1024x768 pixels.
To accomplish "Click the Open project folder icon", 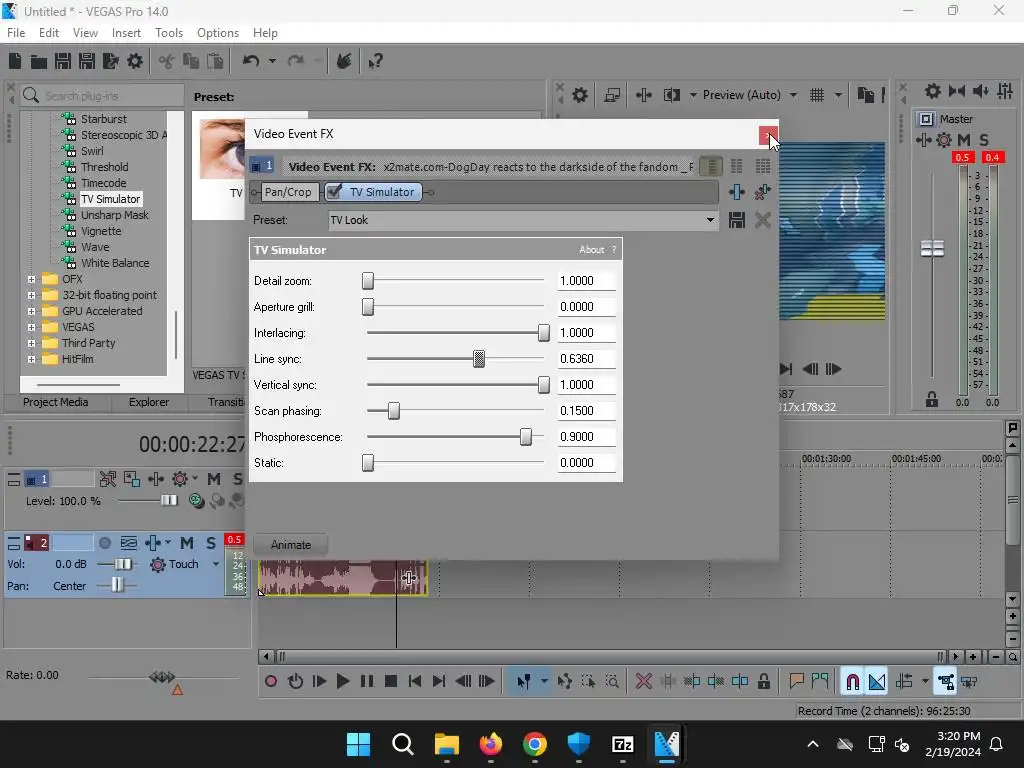I will (x=39, y=61).
